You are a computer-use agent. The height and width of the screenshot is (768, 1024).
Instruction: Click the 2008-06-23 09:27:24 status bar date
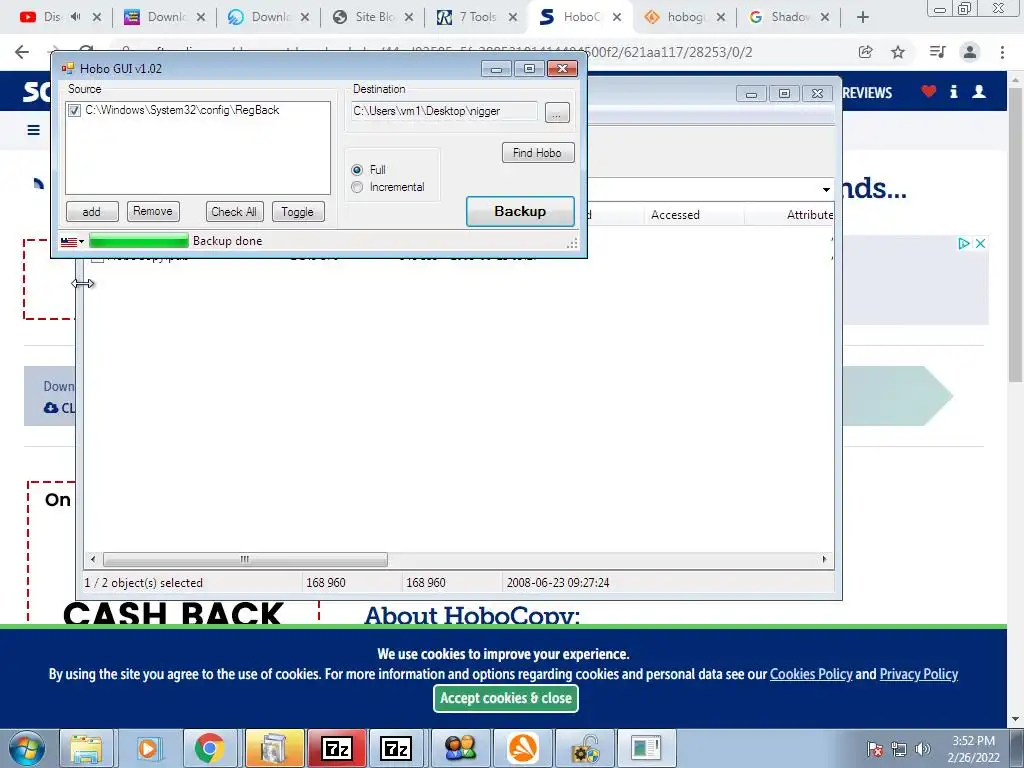558,583
